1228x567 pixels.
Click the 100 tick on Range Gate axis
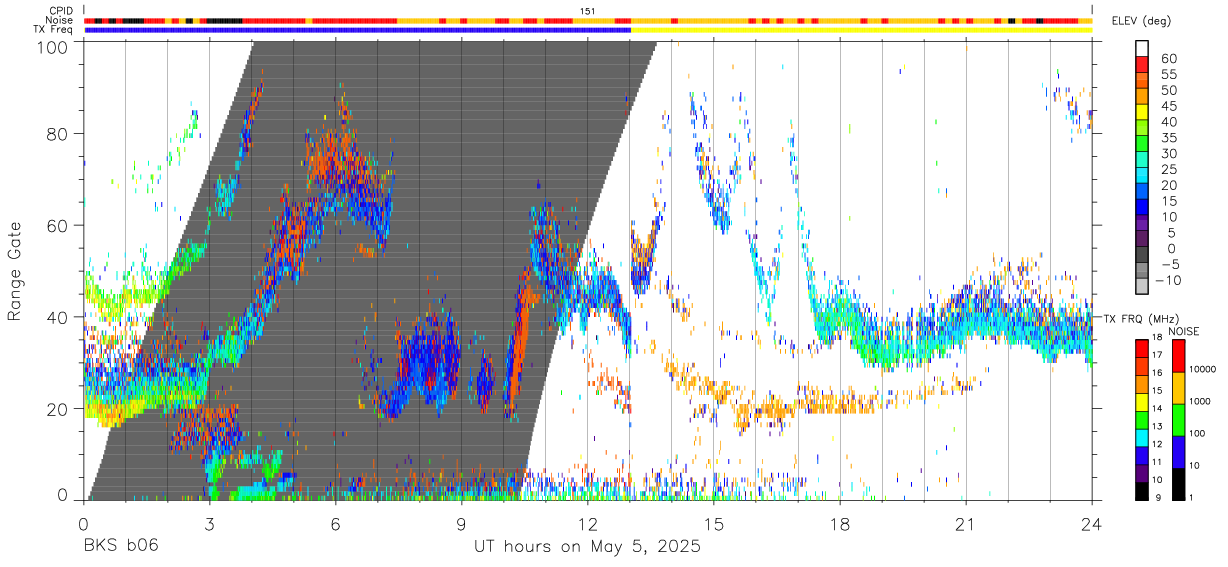pyautogui.click(x=53, y=46)
